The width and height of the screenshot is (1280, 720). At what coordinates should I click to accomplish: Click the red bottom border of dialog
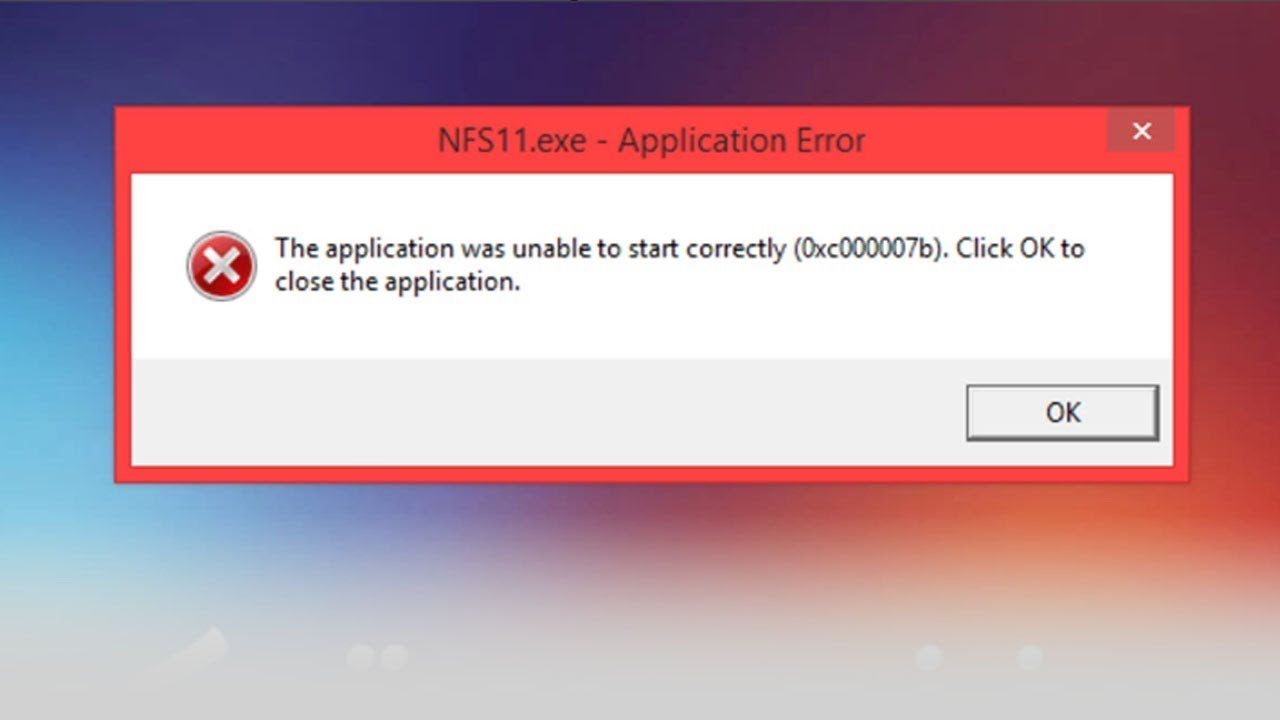click(652, 473)
